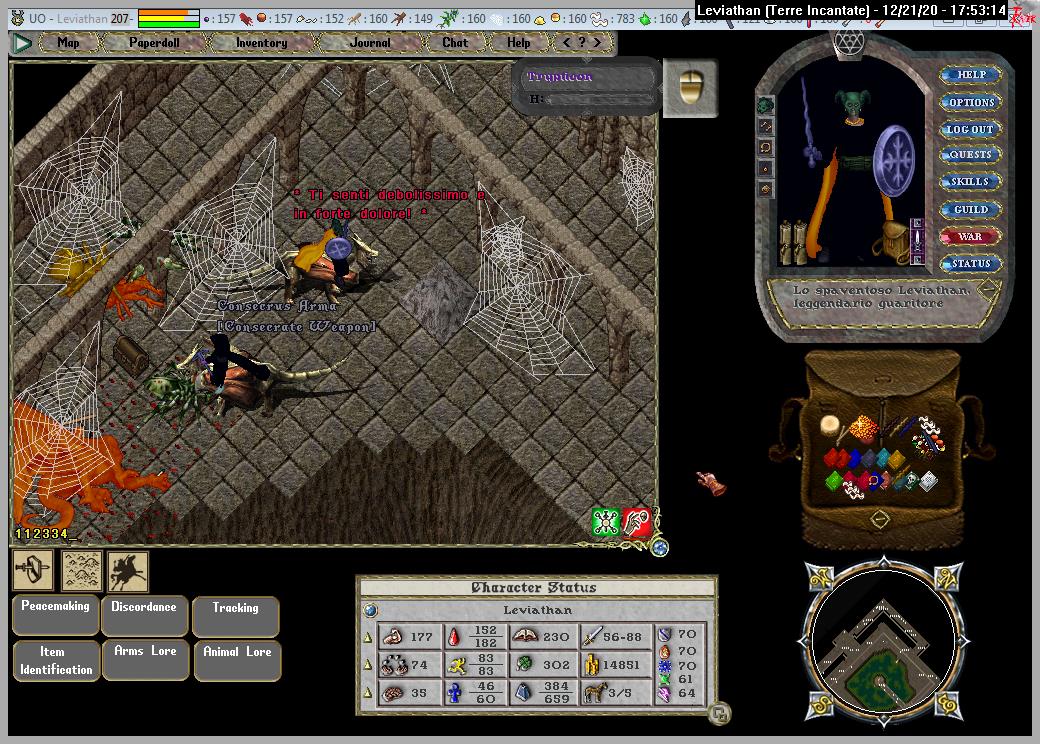
Task: Minimize the paperdoll using the small diamond button
Action: pos(989,288)
